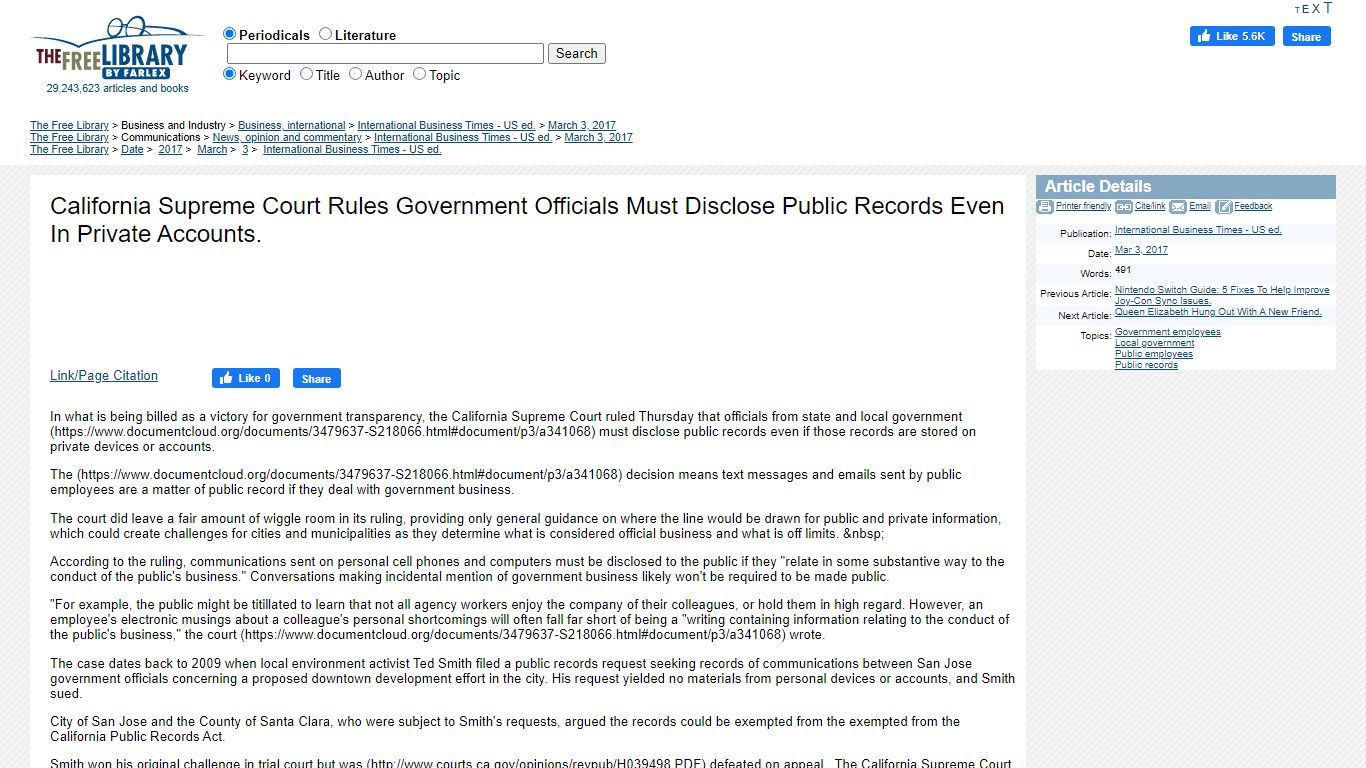This screenshot has height=768, width=1366.
Task: Select the Periodicals radio button
Action: (229, 34)
